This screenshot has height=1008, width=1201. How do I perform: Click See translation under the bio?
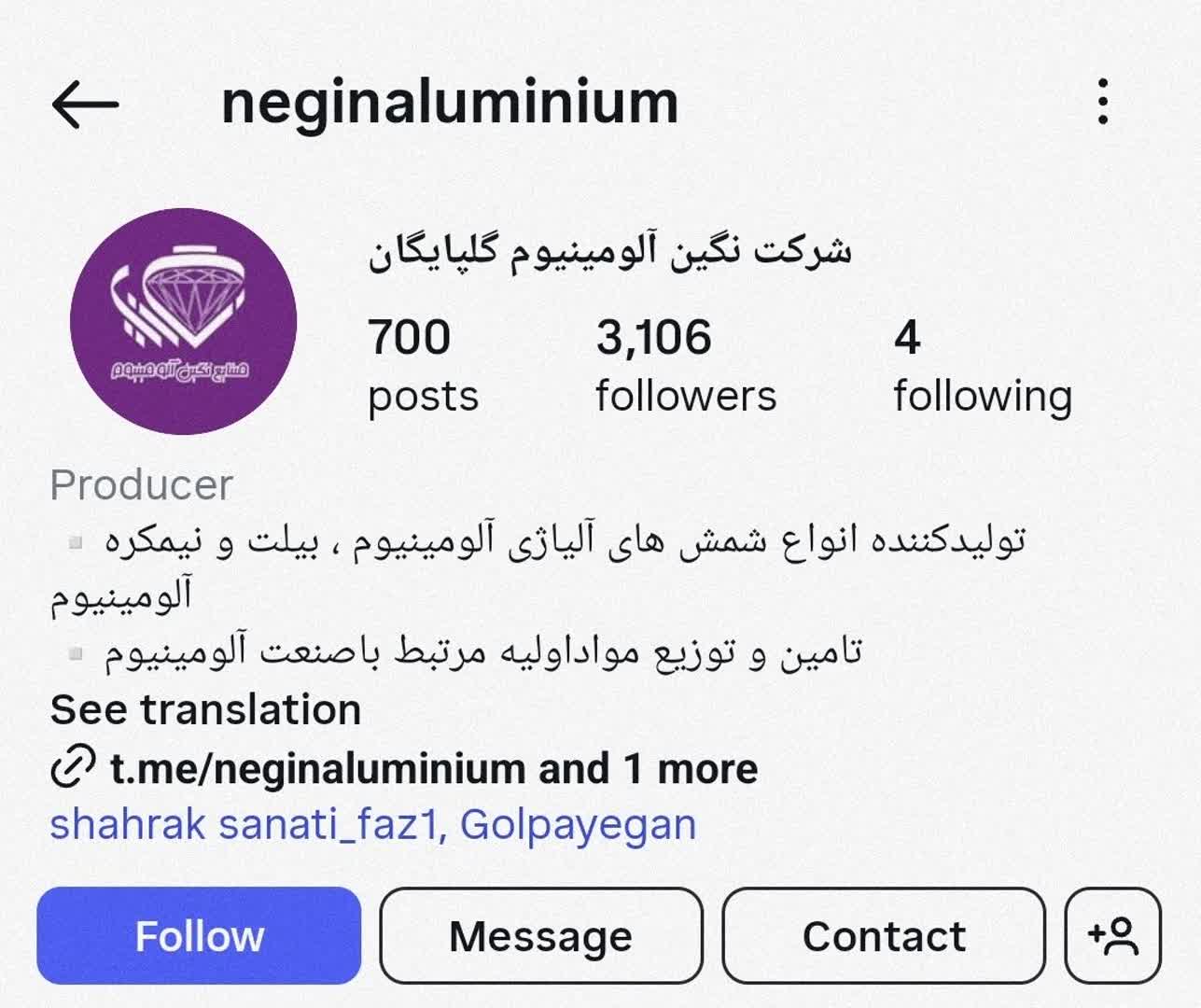click(x=205, y=709)
